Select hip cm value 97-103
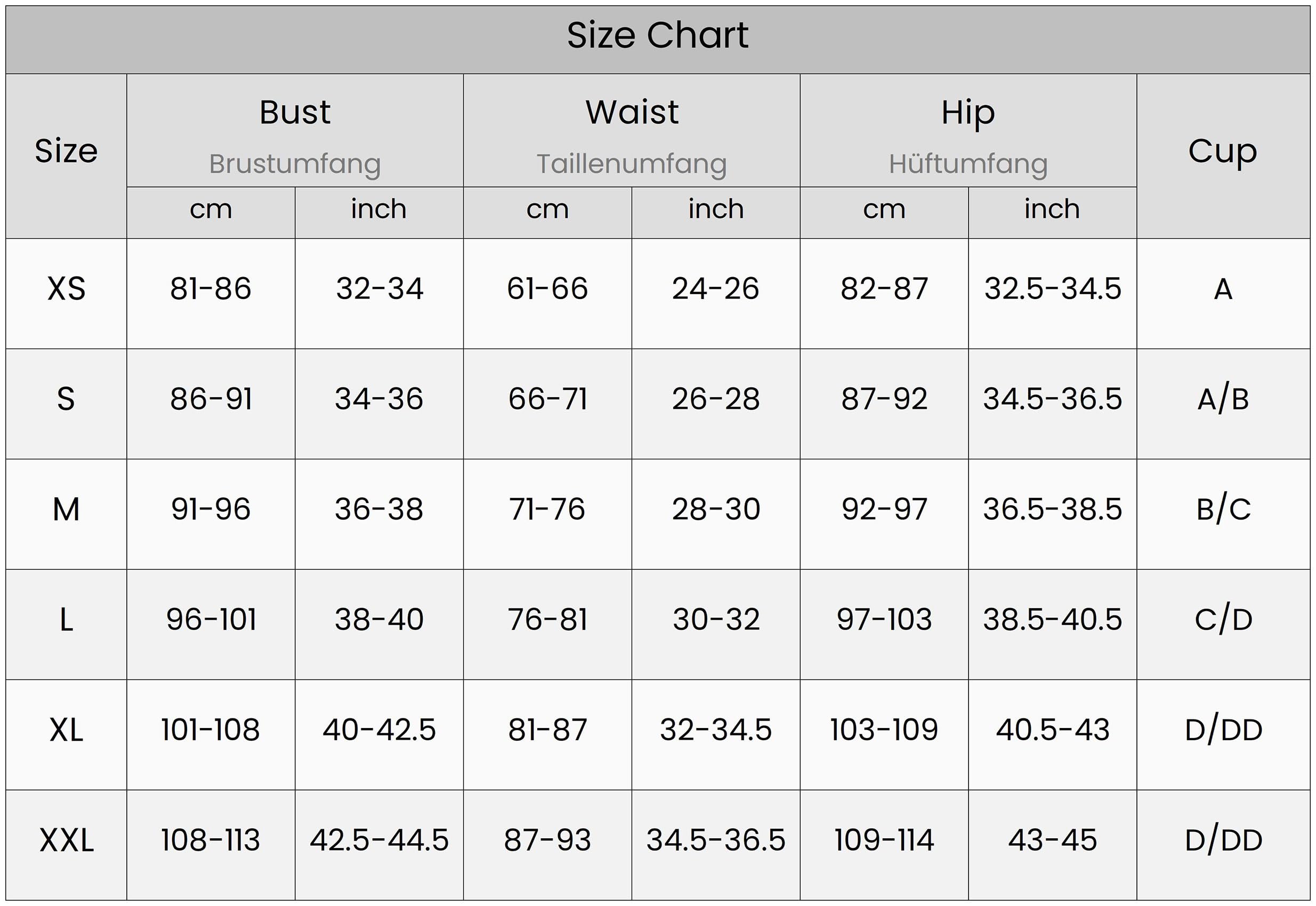Viewport: 1316px width, 906px height. [884, 619]
